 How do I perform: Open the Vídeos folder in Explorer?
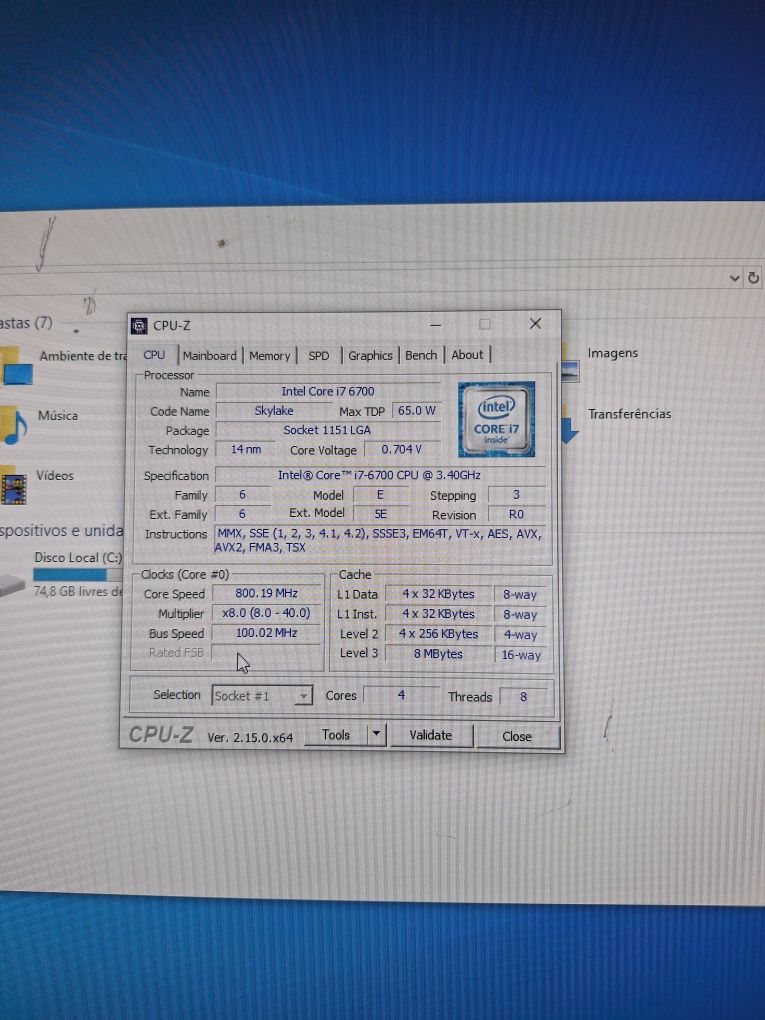click(x=37, y=483)
